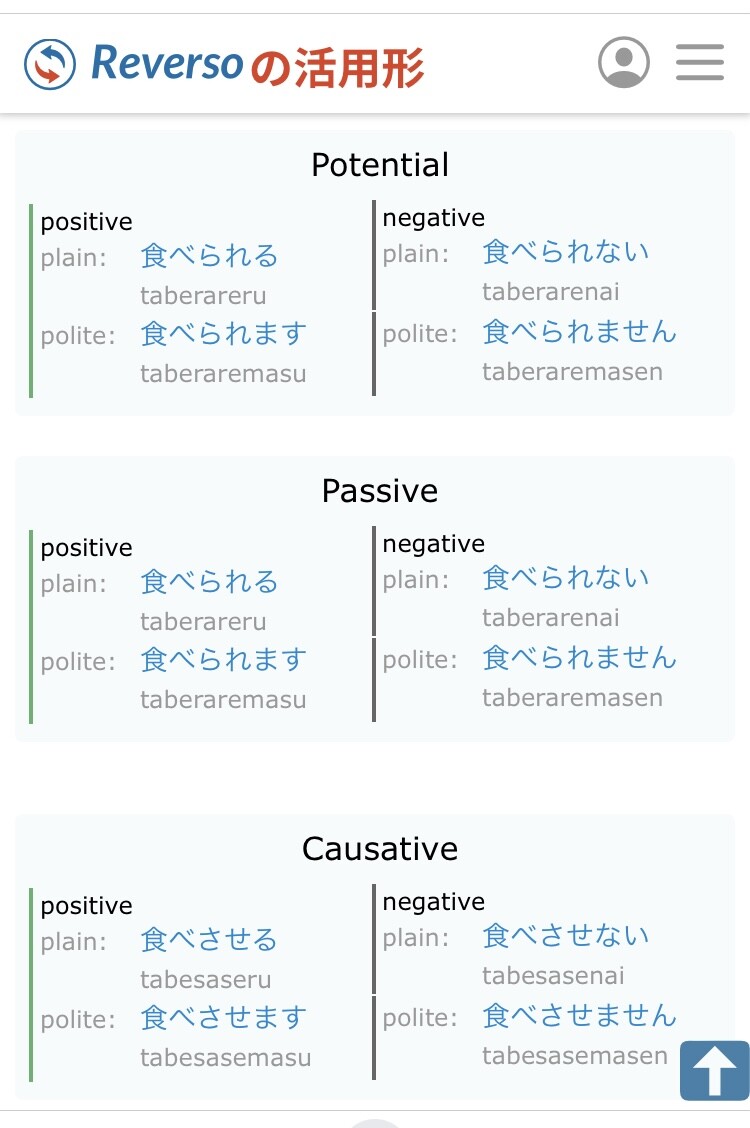Click the Reverso circular arrows logo icon
This screenshot has width=750, height=1128.
point(50,64)
